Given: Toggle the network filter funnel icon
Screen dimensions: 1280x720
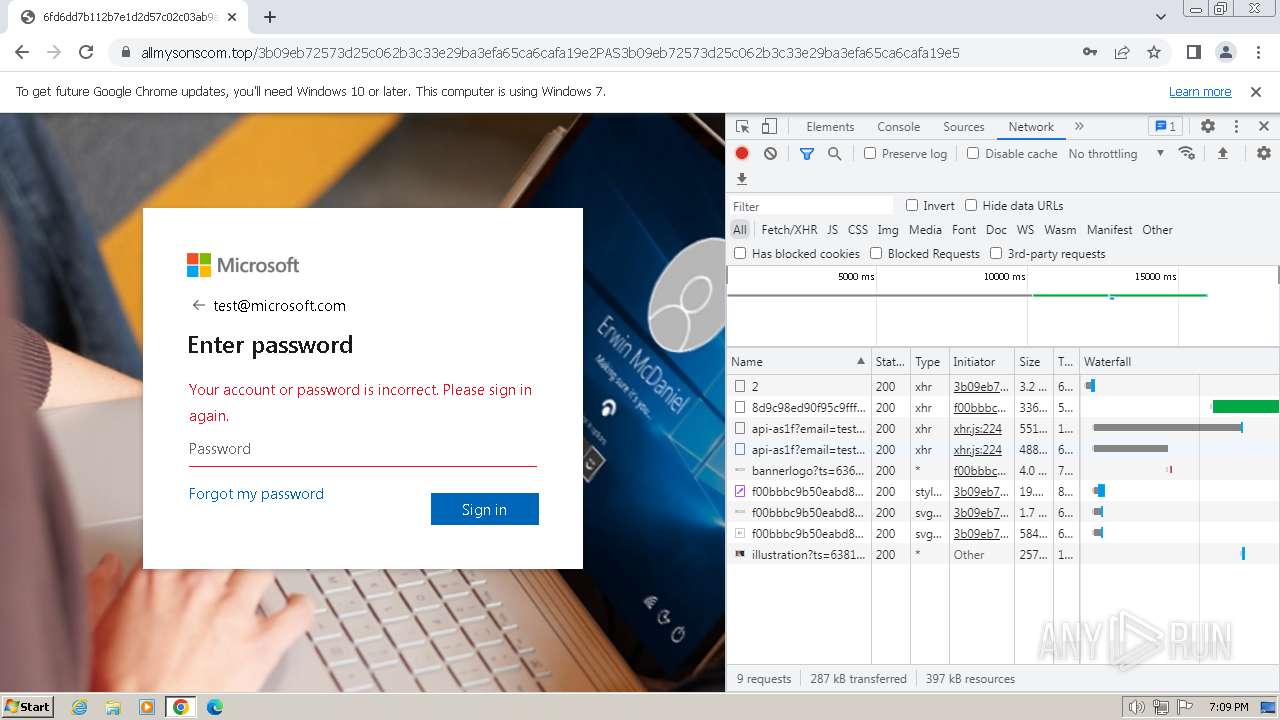Looking at the screenshot, I should pos(807,153).
